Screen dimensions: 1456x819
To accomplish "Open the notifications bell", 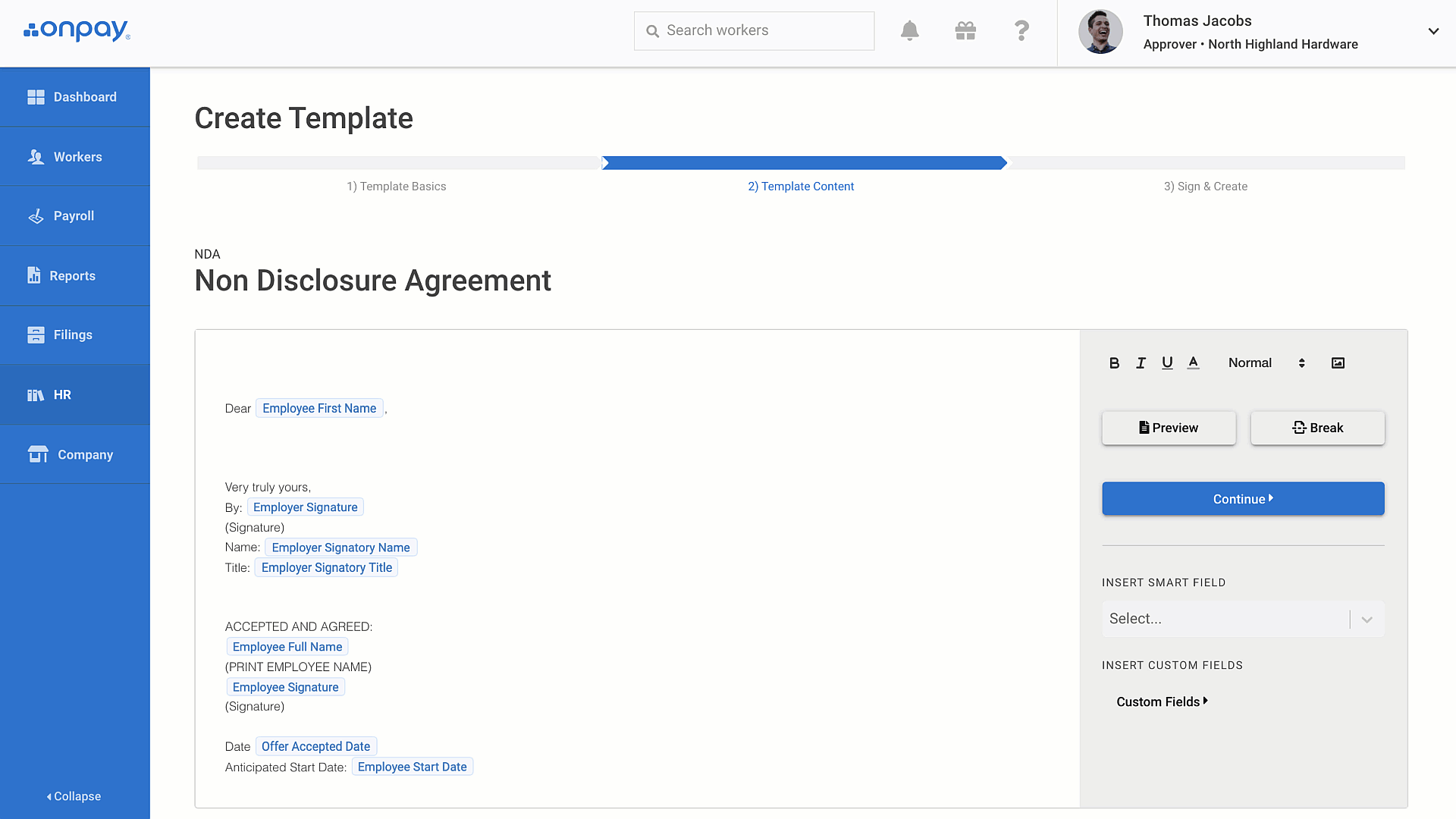I will pos(909,30).
